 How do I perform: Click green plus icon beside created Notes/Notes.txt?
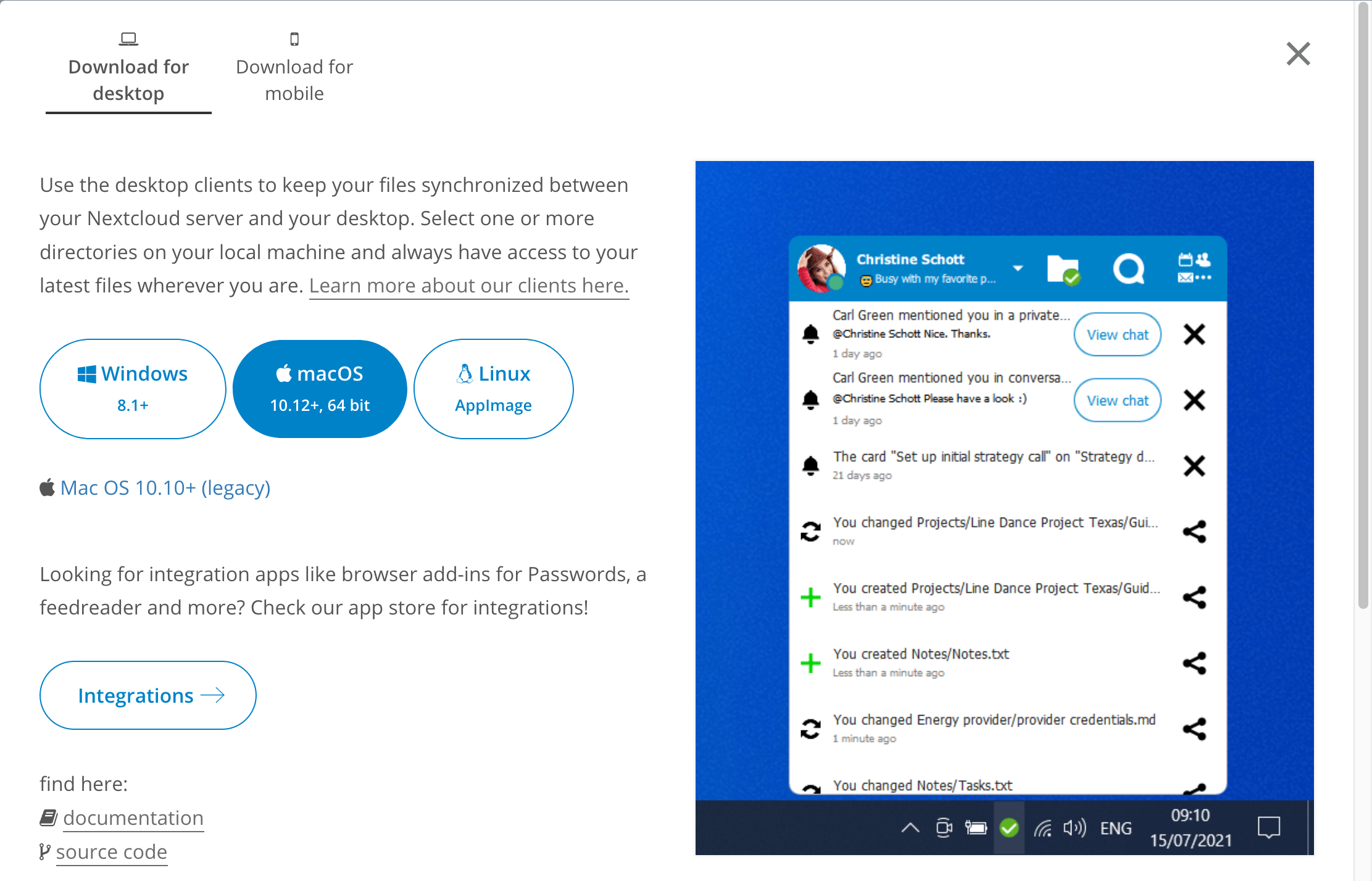pyautogui.click(x=810, y=663)
